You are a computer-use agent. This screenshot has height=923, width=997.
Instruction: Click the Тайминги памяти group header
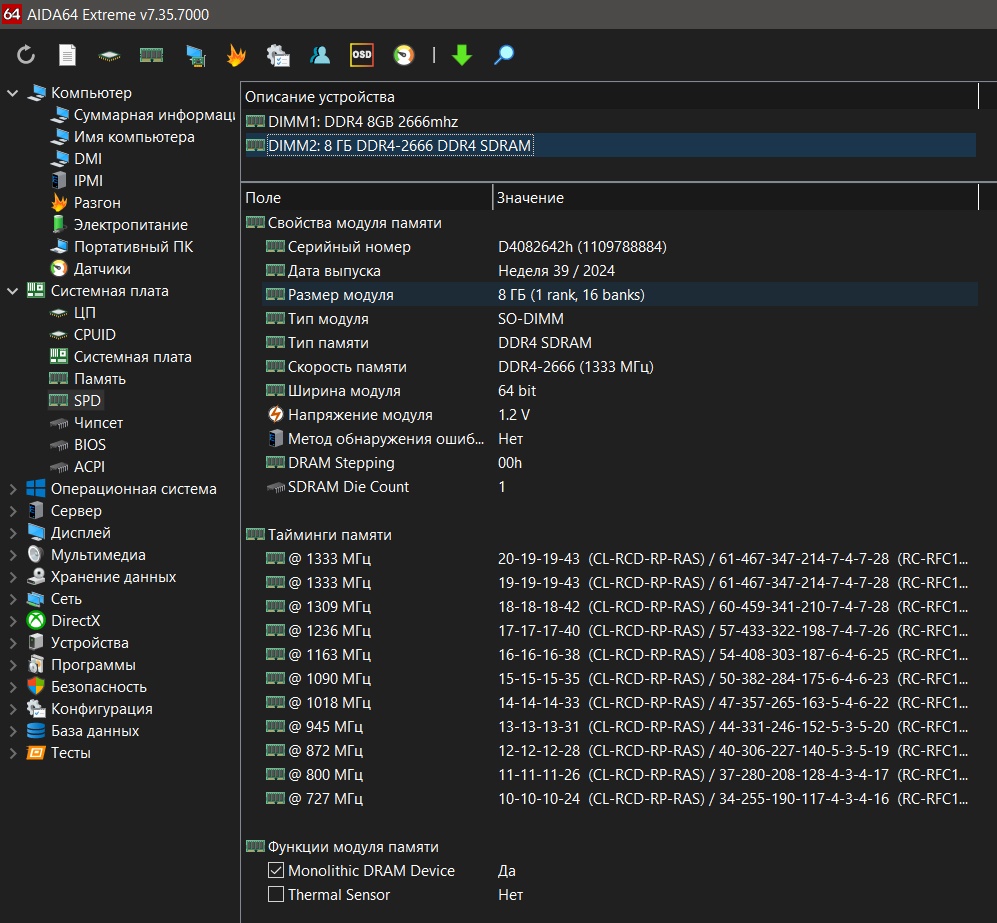[319, 535]
